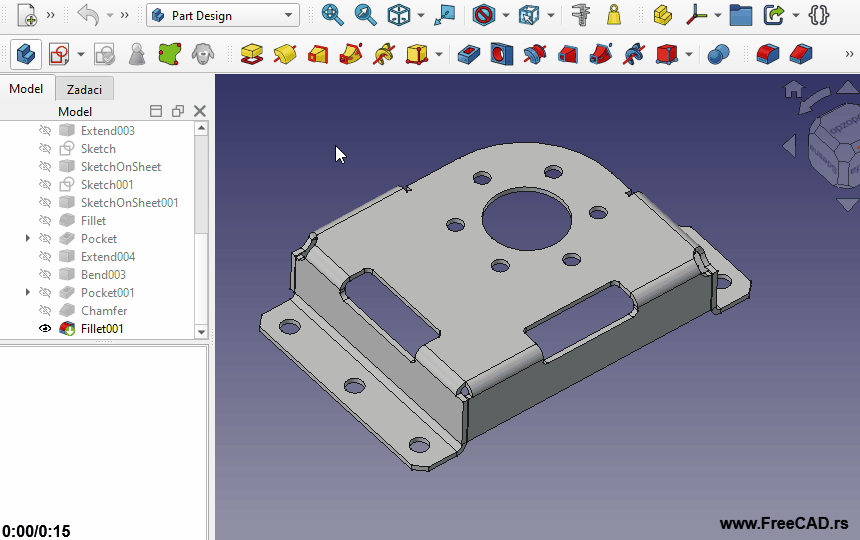Viewport: 860px width, 540px height.
Task: Click the subtractive primitive box icon
Action: [667, 54]
